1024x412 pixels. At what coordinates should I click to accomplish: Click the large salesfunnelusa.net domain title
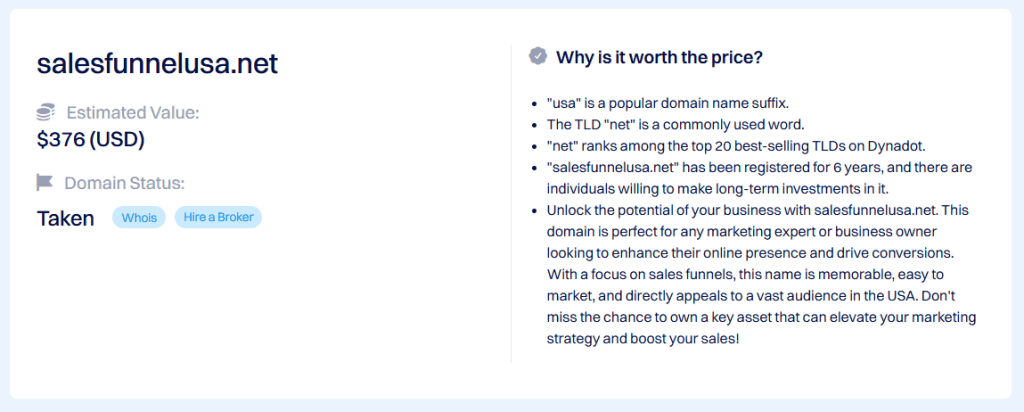157,64
